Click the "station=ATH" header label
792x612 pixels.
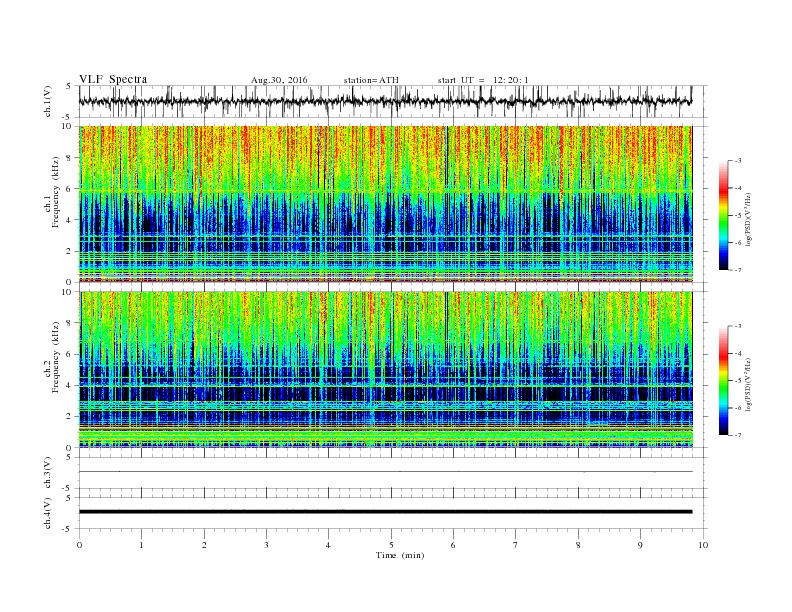371,80
